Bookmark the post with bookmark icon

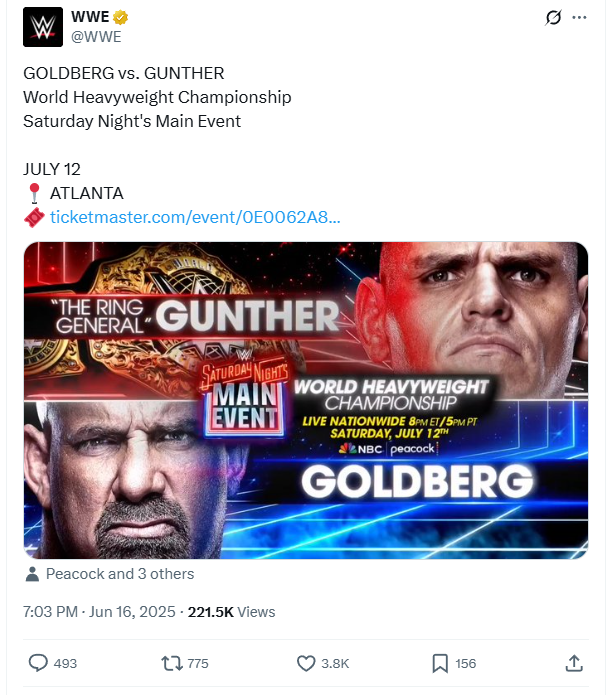tap(440, 663)
